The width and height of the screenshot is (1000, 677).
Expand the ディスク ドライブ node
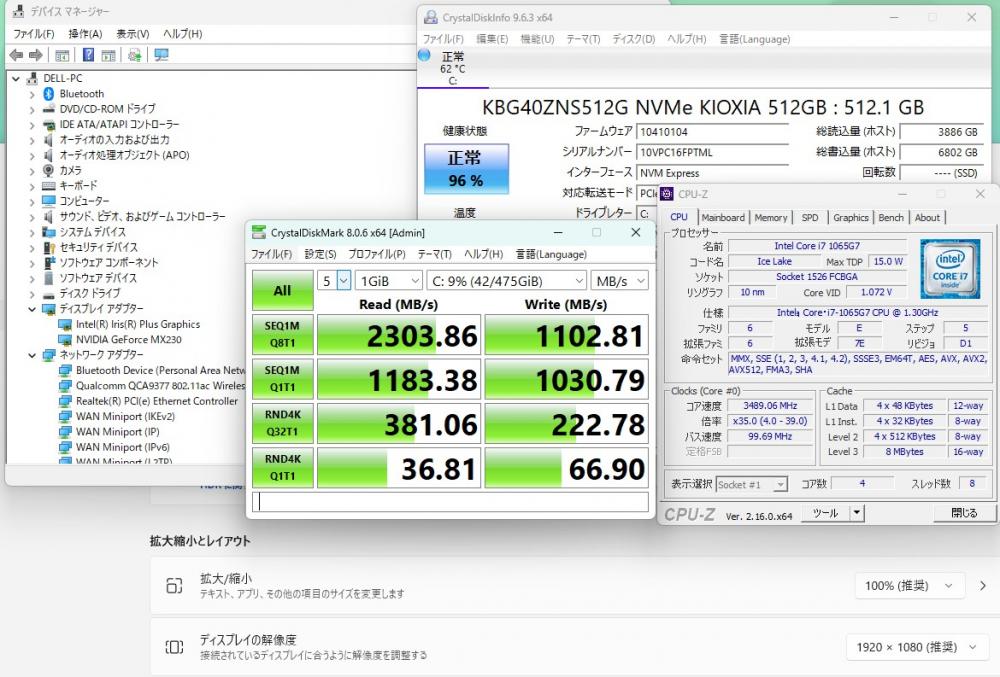[x=32, y=294]
